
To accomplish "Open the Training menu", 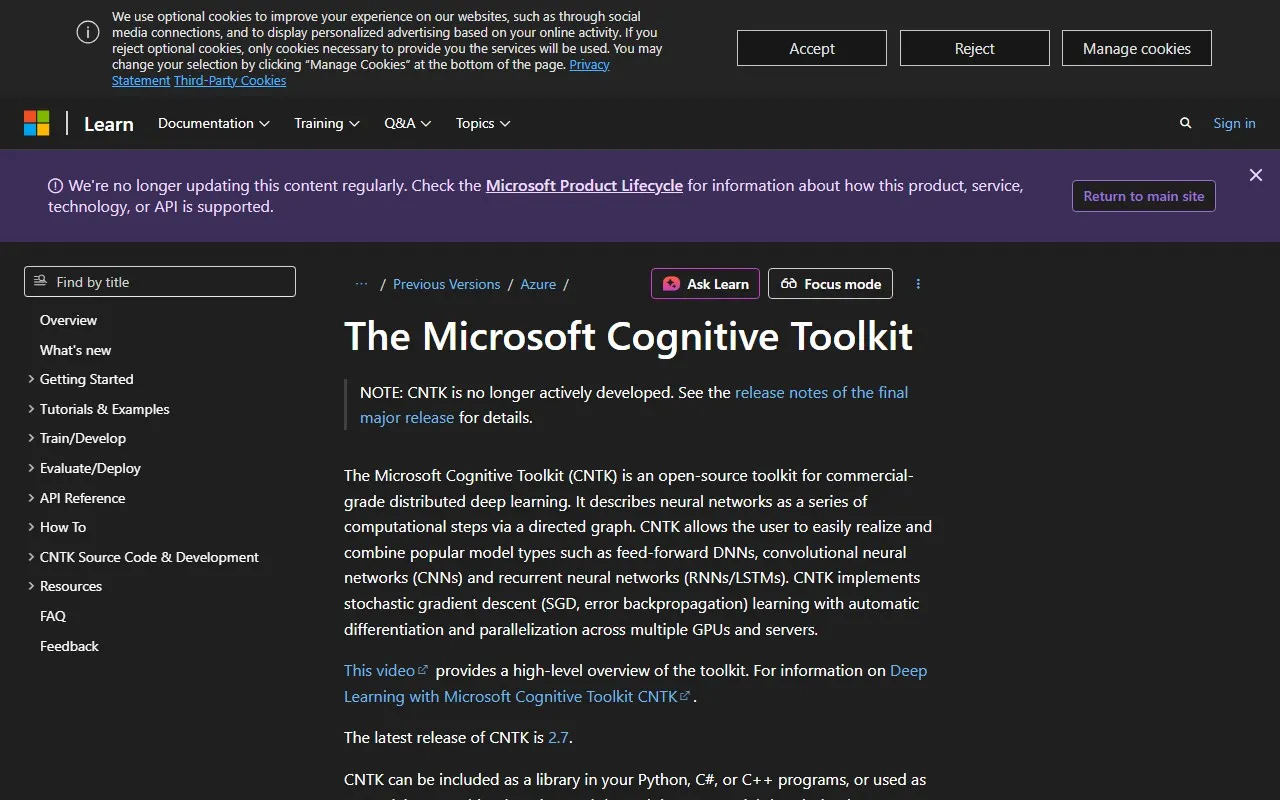I will coord(326,123).
